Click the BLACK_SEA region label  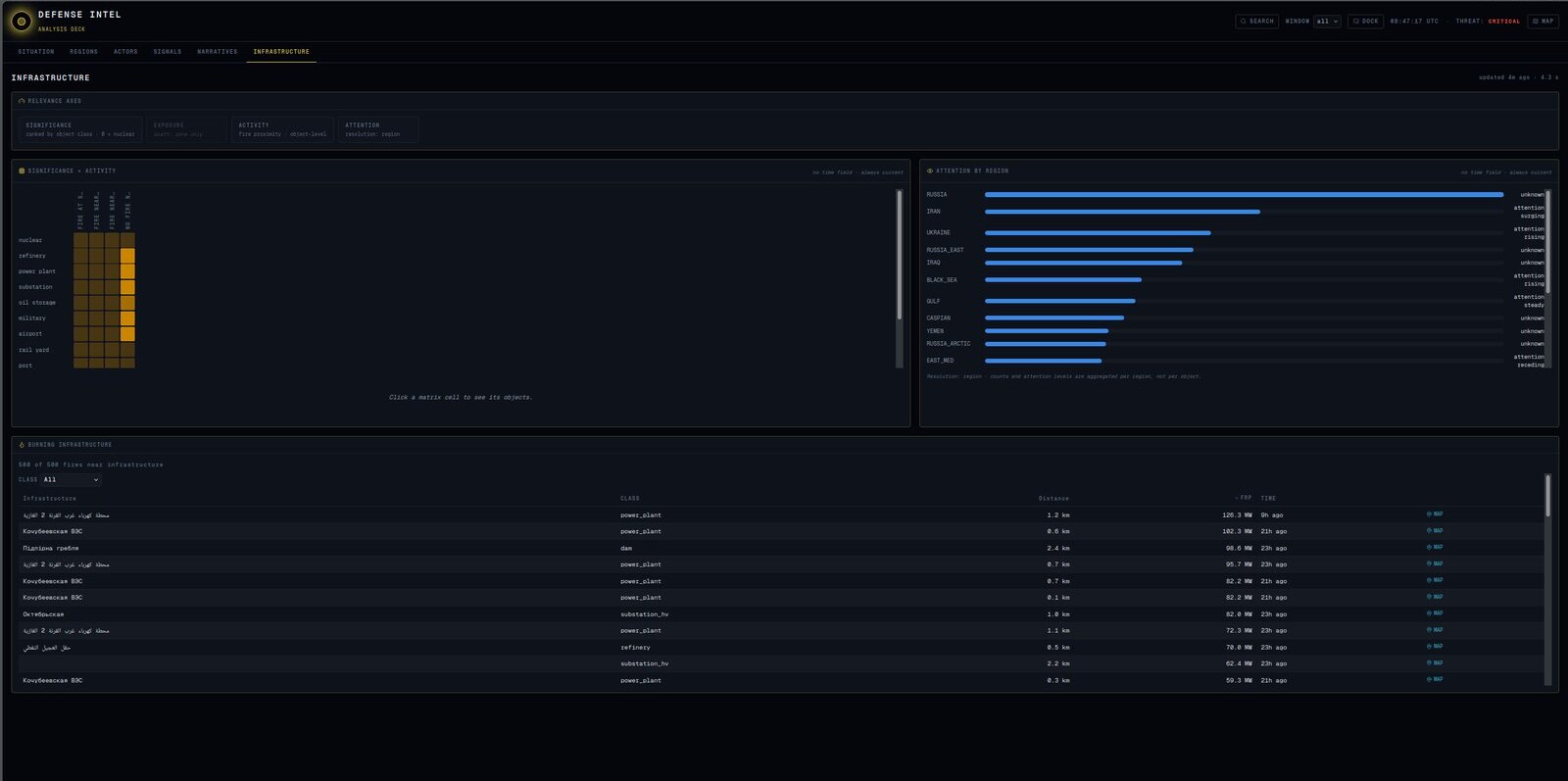(942, 280)
